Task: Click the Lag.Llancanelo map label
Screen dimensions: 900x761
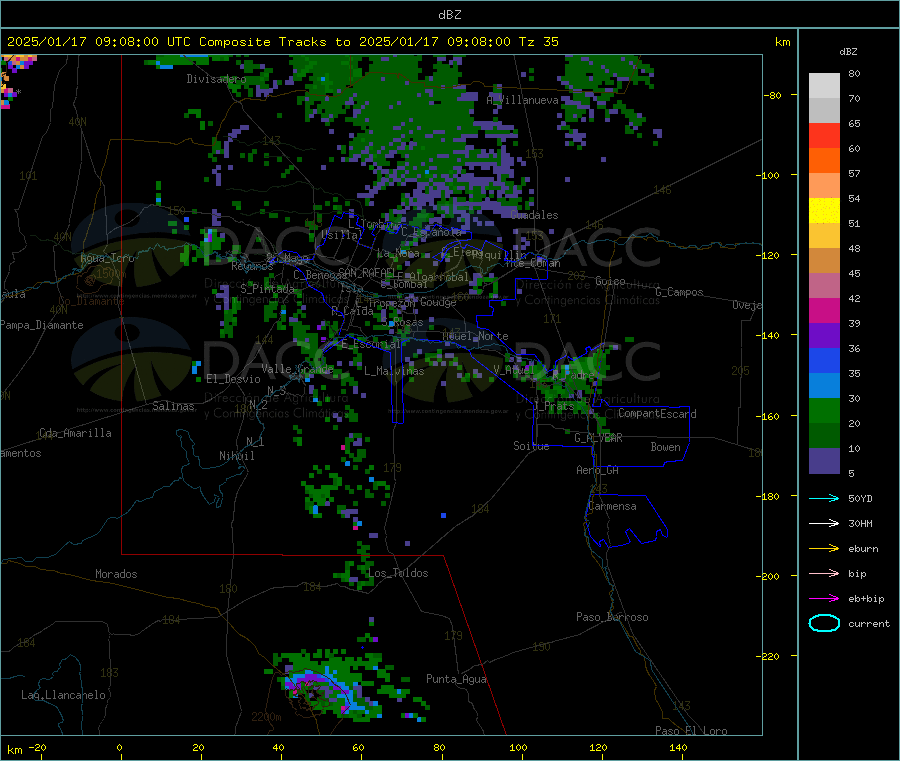Action: click(63, 695)
